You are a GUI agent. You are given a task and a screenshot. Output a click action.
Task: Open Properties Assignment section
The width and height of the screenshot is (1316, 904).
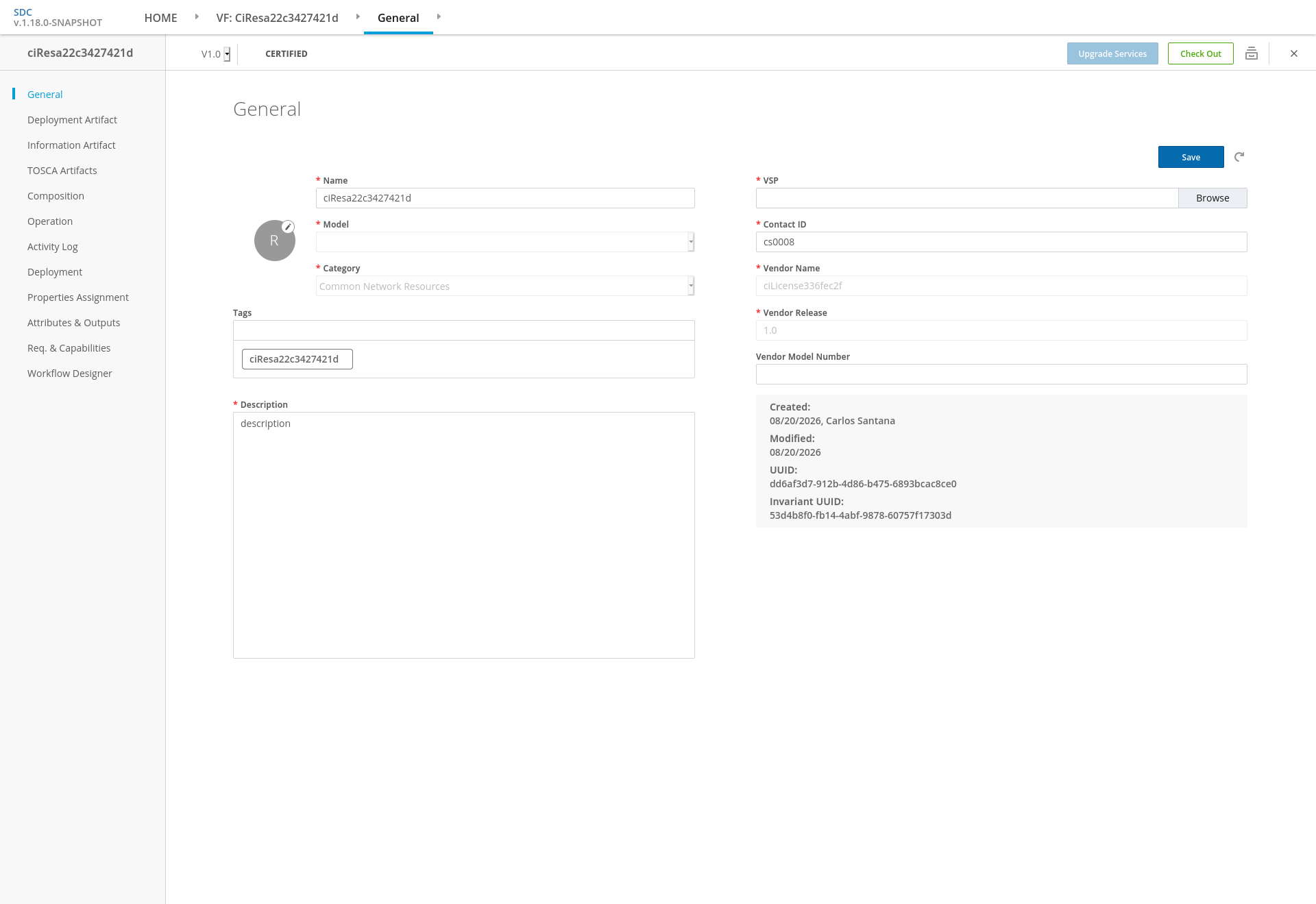click(x=77, y=297)
